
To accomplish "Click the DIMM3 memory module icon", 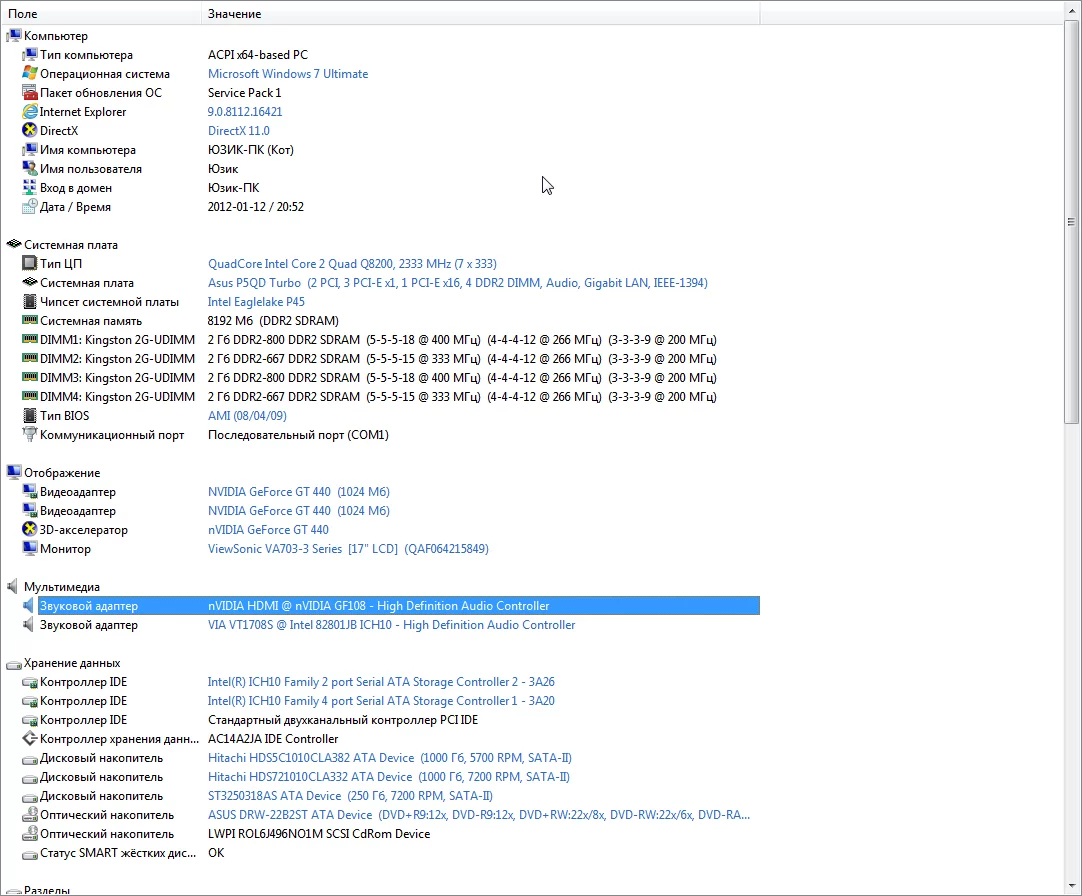I will (30, 378).
